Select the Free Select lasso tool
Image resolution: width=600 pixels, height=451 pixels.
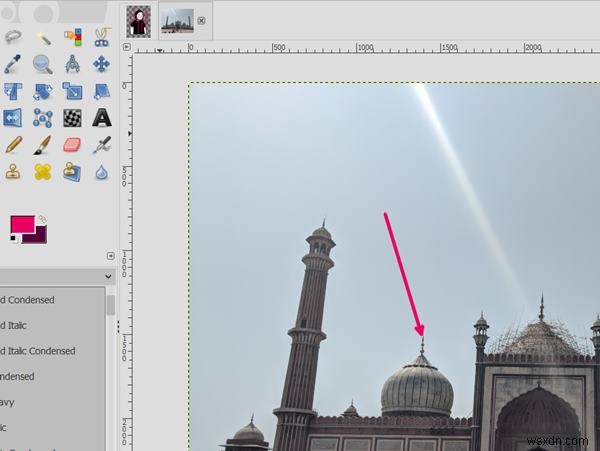13,37
